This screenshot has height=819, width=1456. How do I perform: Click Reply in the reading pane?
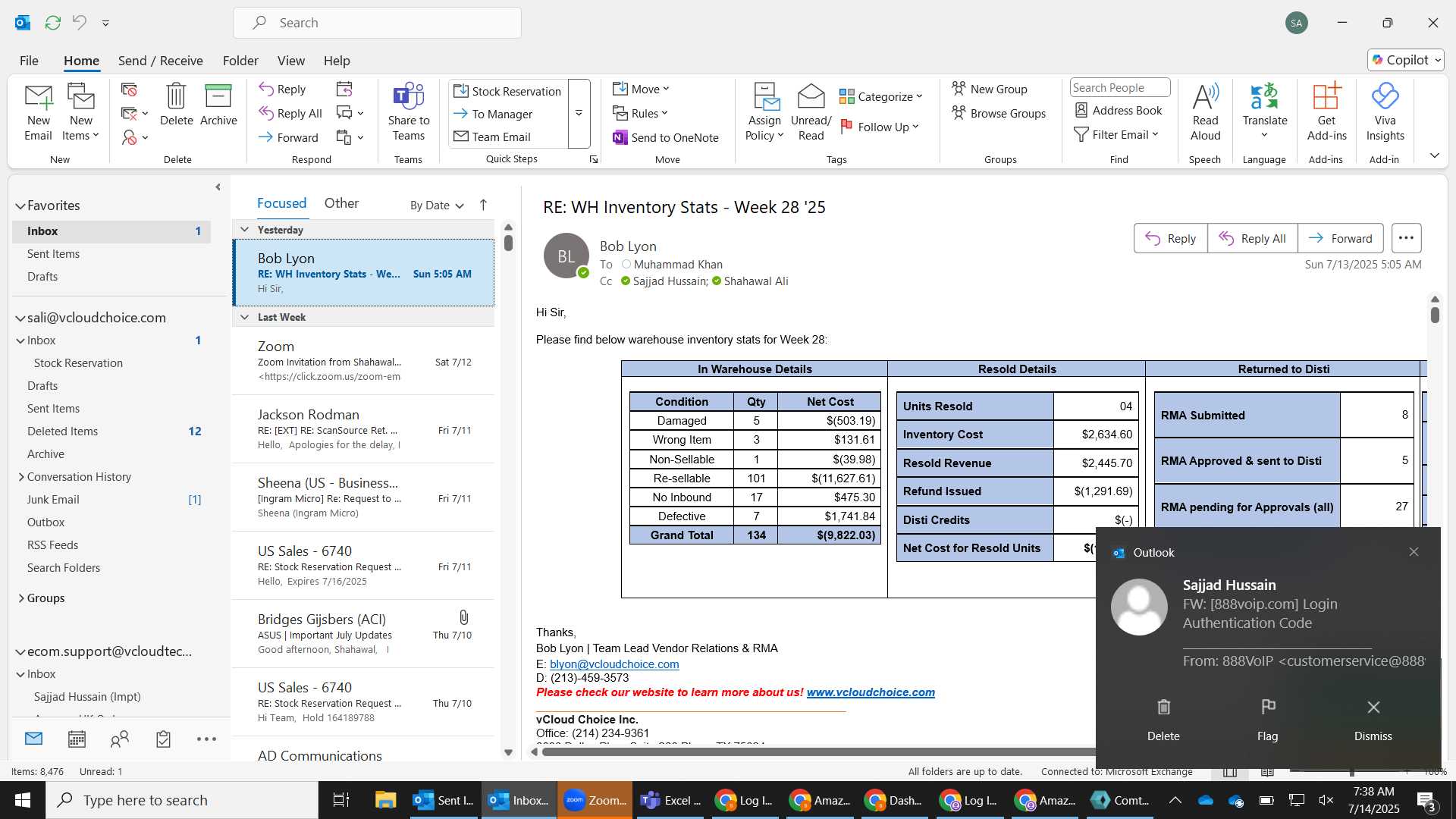click(1170, 238)
